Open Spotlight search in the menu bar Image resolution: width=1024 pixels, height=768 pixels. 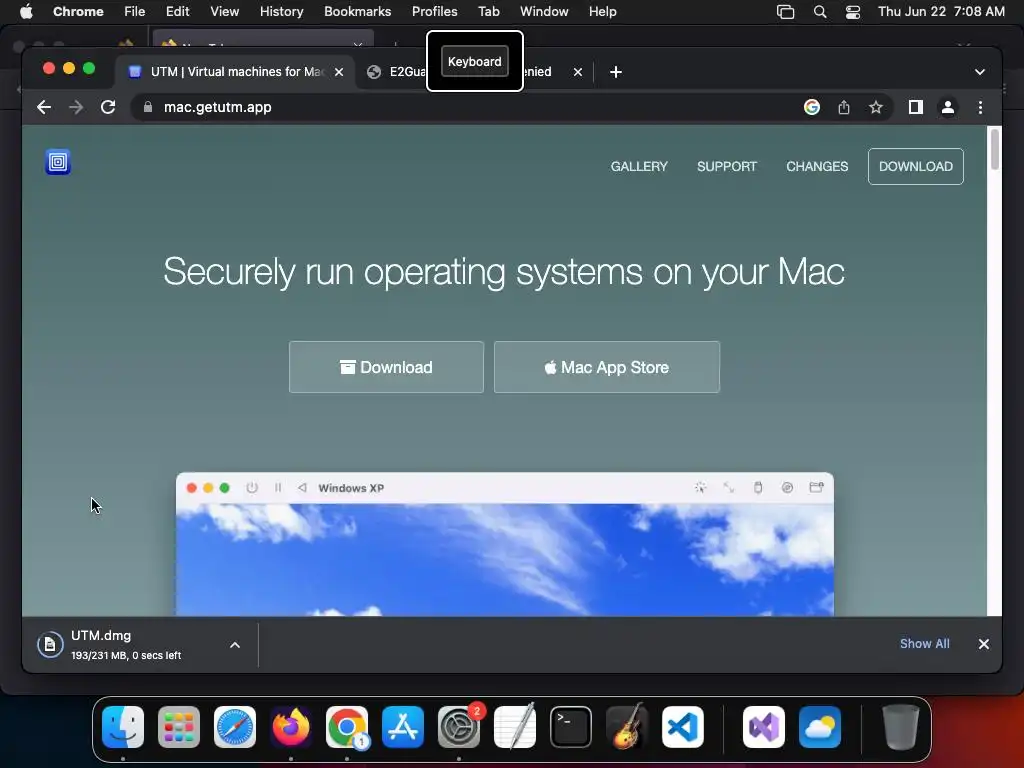[x=820, y=12]
